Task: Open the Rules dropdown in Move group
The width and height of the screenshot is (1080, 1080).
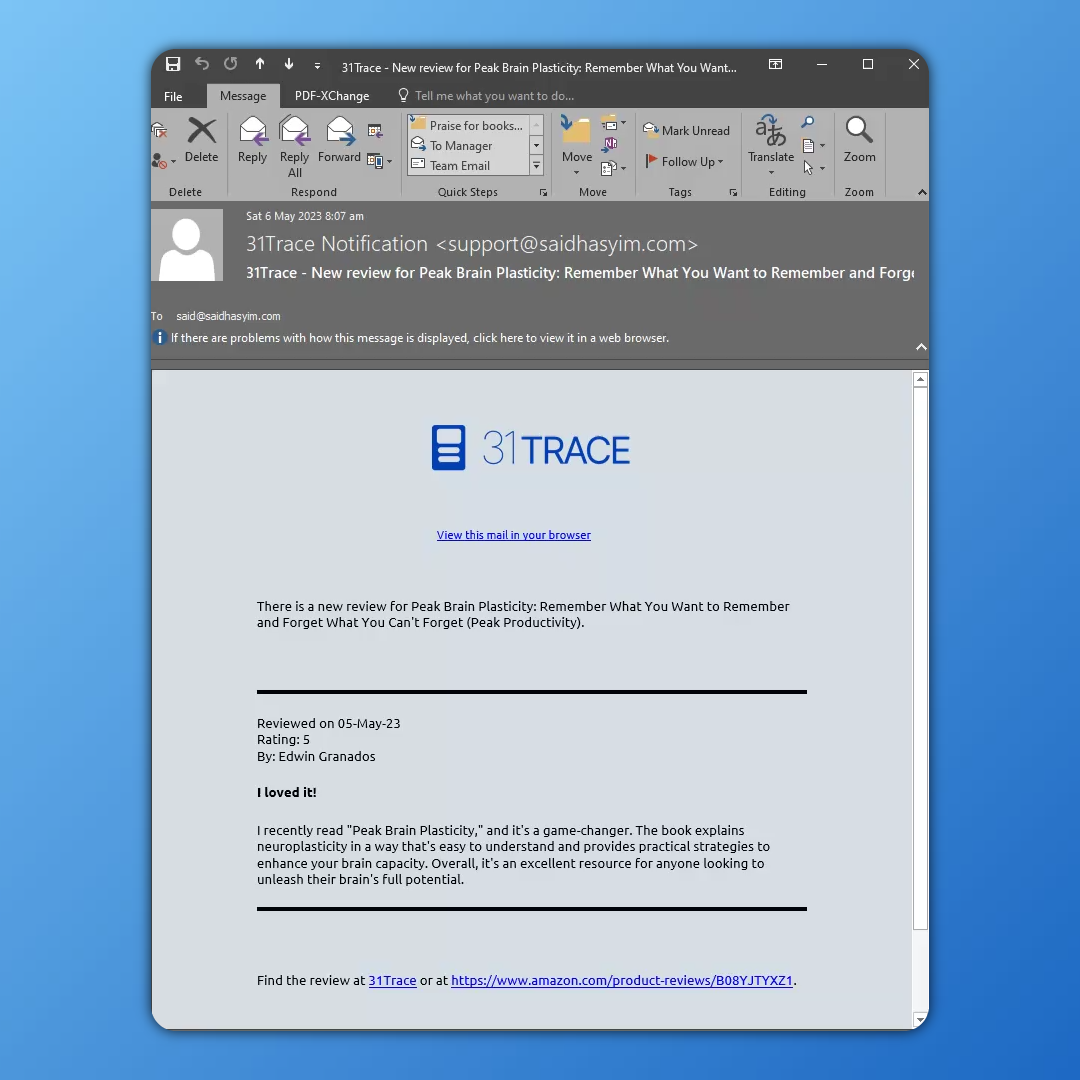Action: pyautogui.click(x=614, y=124)
